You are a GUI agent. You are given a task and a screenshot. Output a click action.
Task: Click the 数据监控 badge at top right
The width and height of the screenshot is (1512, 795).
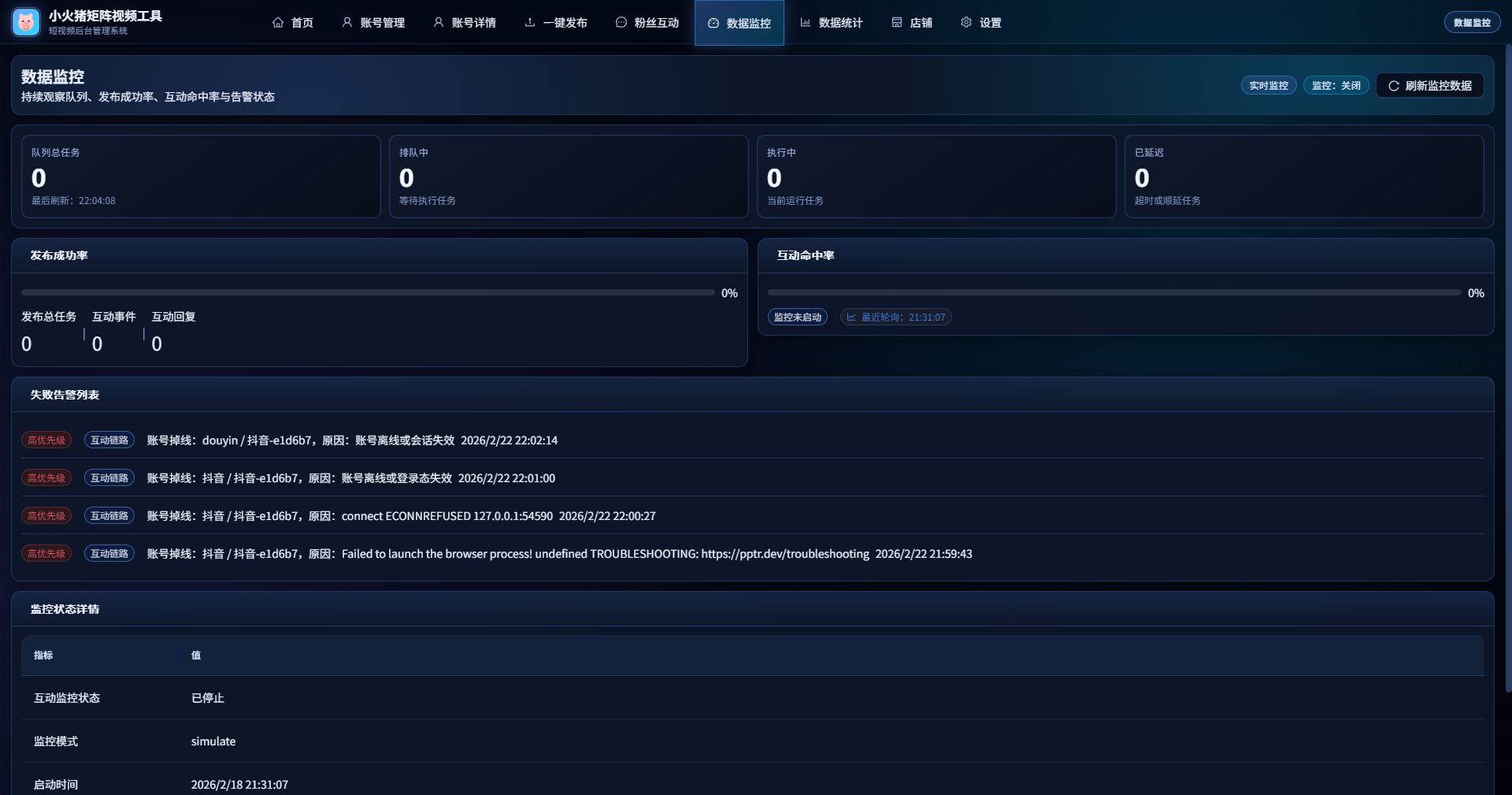point(1471,23)
